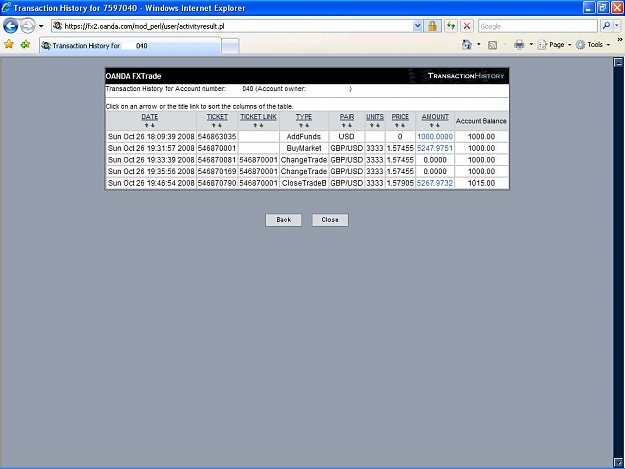This screenshot has width=625, height=469.
Task: Stop loading with the red X icon
Action: pos(467,26)
